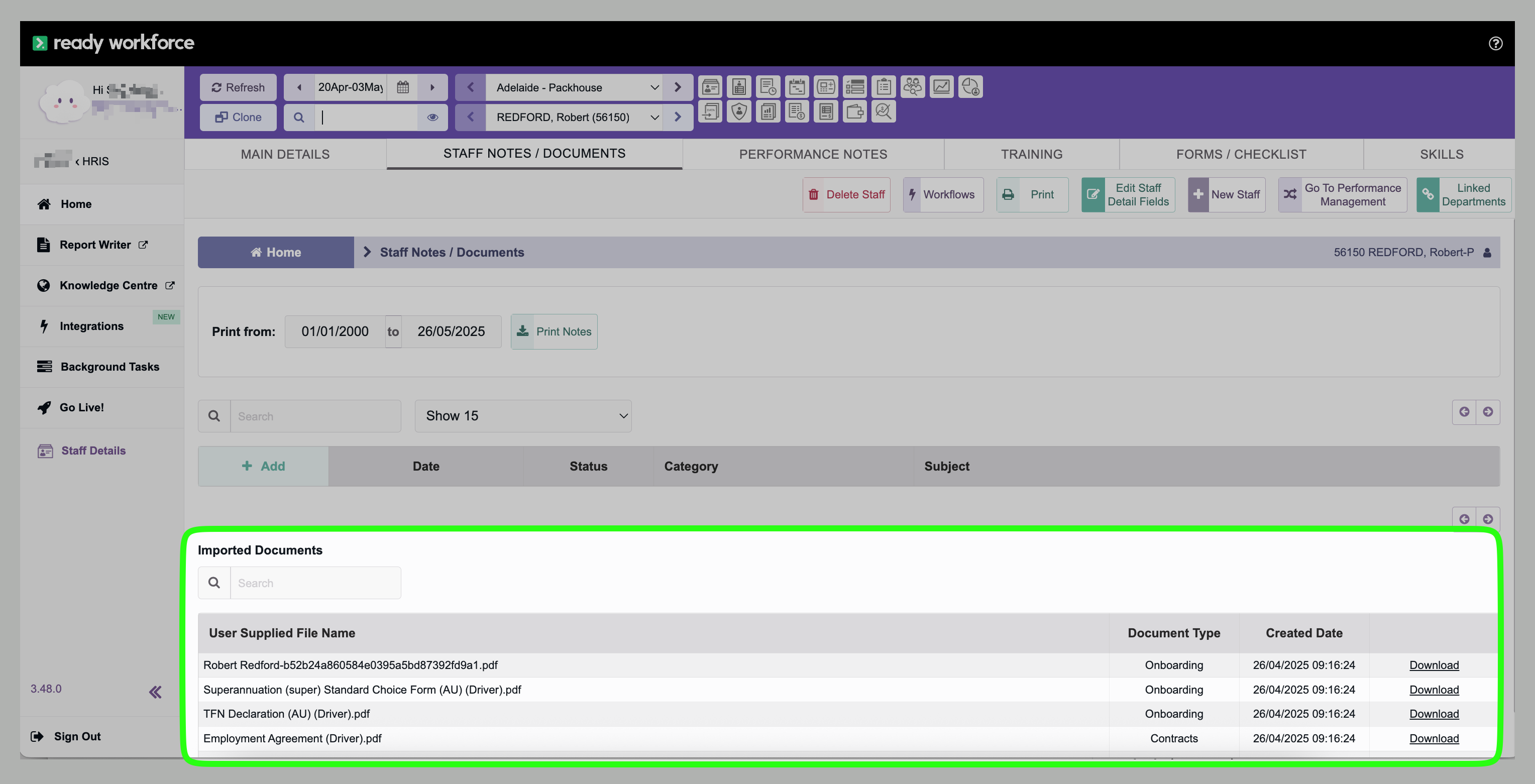
Task: Click the stacked bar chart reports icon
Action: (x=768, y=111)
